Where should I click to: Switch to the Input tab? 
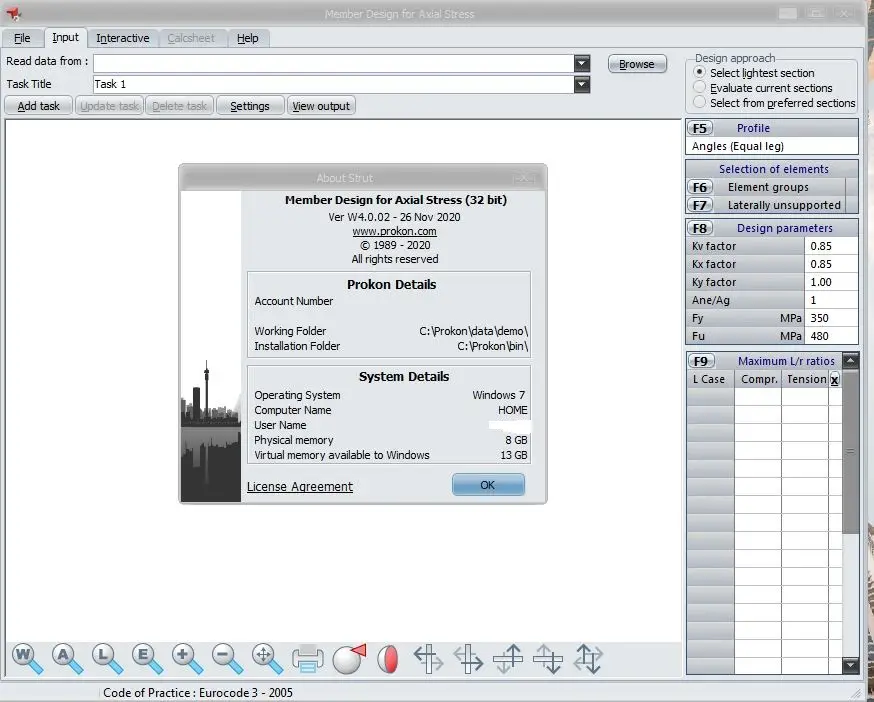click(x=65, y=37)
